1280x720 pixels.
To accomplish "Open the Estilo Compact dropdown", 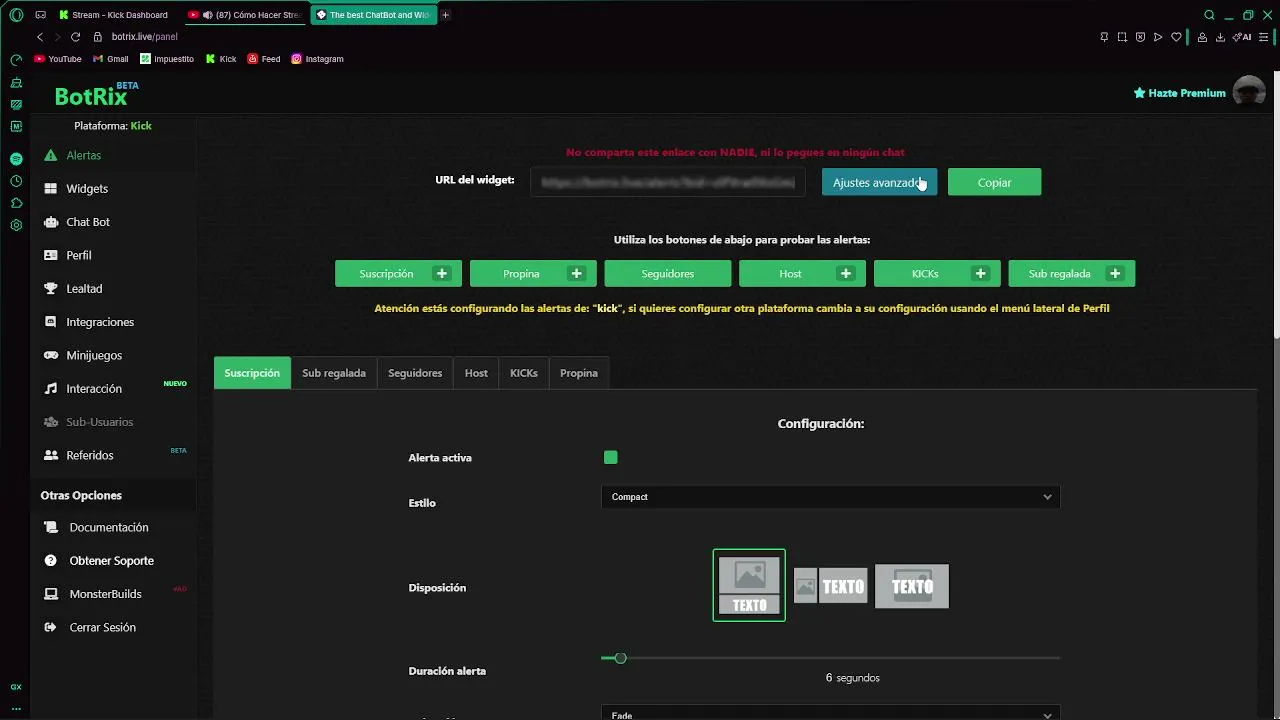I will pos(830,497).
